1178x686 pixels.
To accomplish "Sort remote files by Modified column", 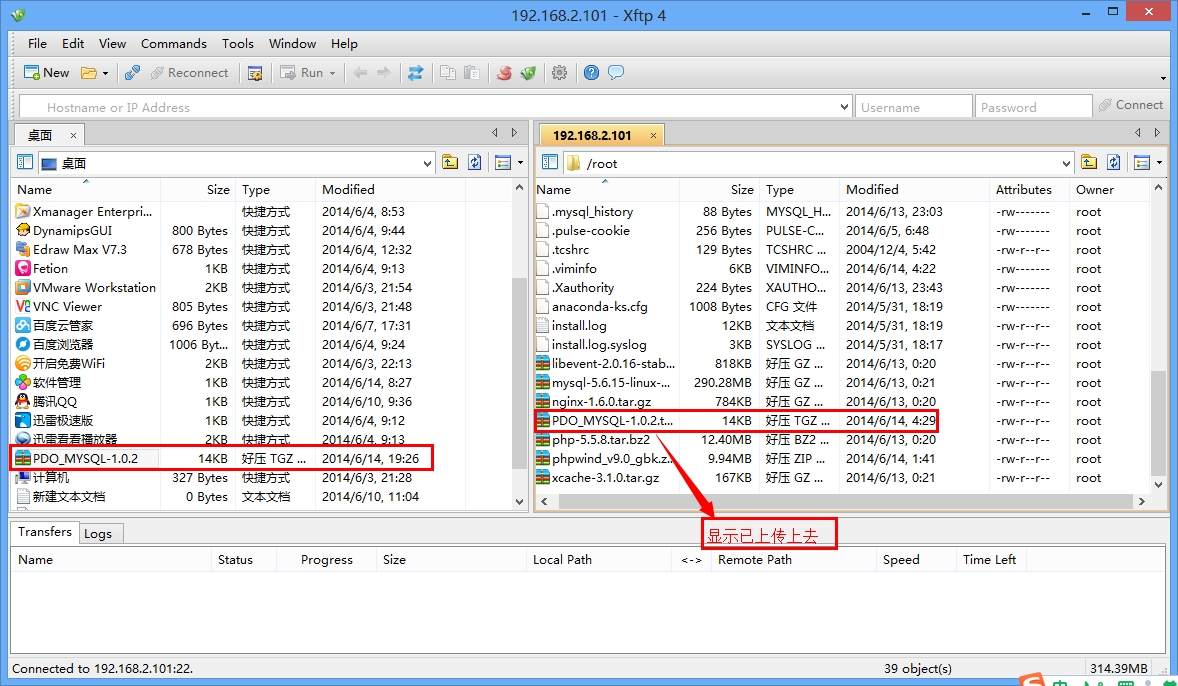I will (914, 189).
